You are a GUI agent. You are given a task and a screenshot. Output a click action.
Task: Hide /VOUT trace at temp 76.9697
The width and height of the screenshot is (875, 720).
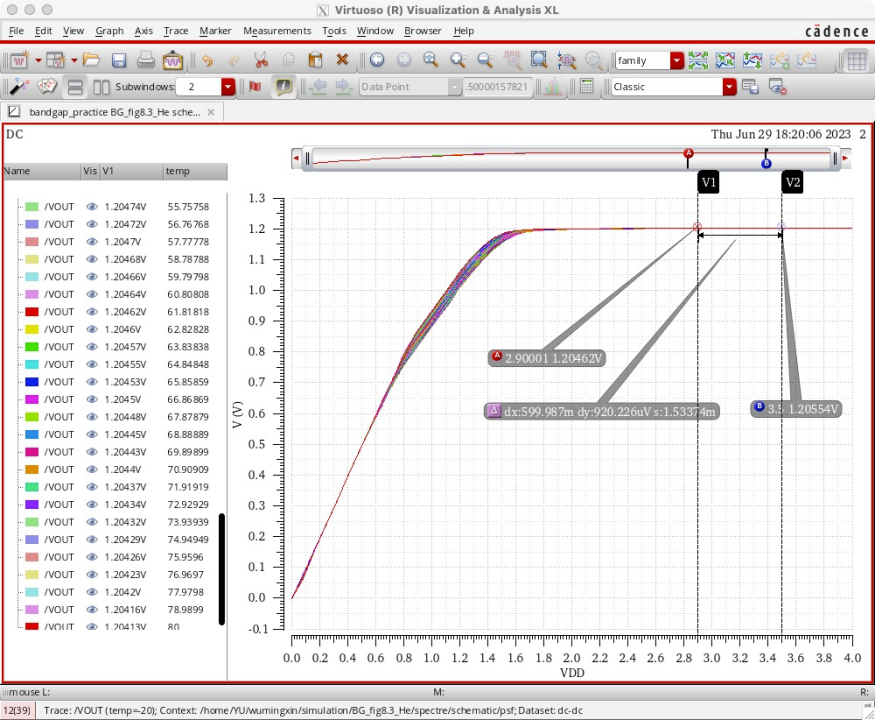pos(92,574)
